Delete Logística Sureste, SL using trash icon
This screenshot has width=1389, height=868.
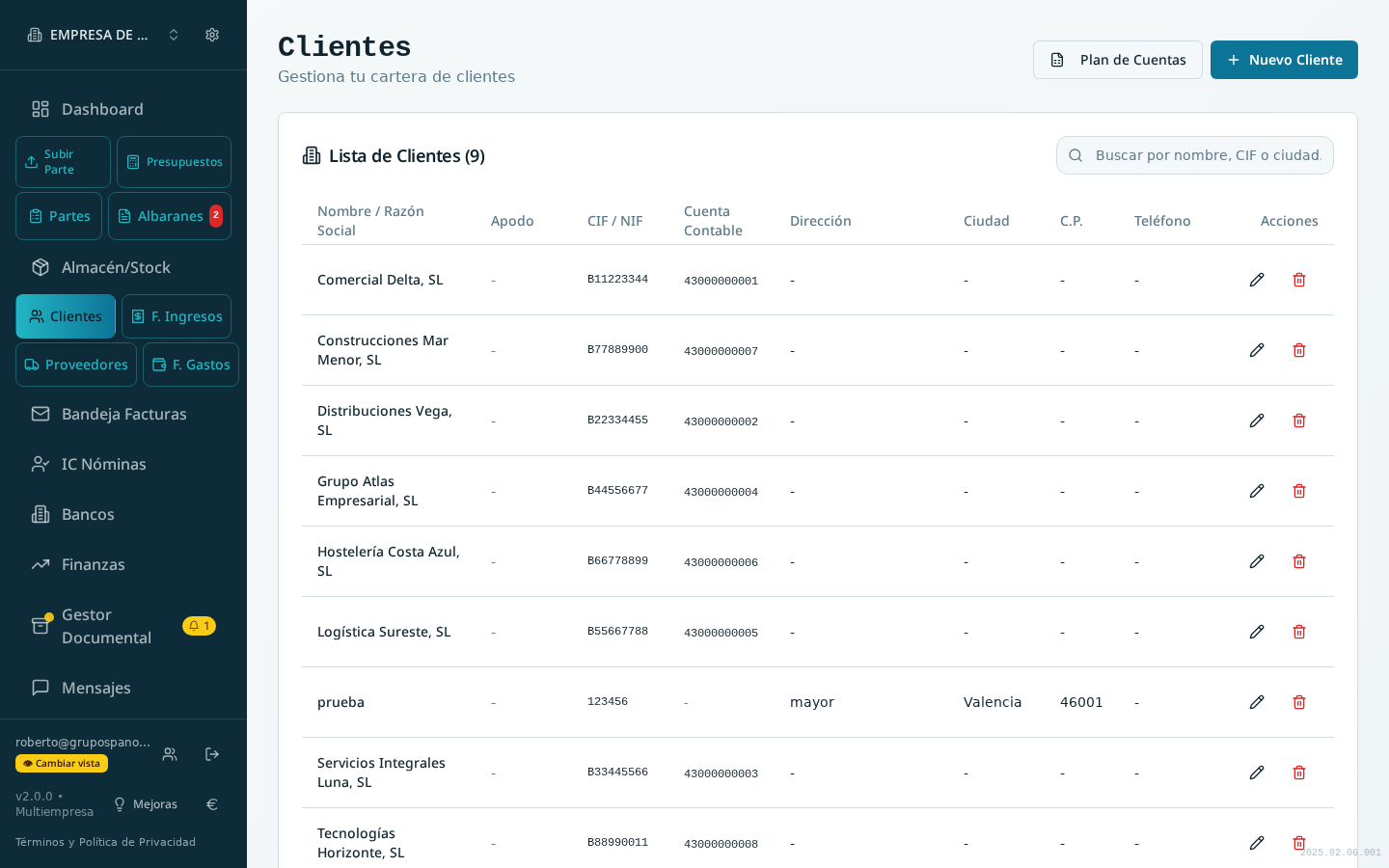coord(1299,632)
